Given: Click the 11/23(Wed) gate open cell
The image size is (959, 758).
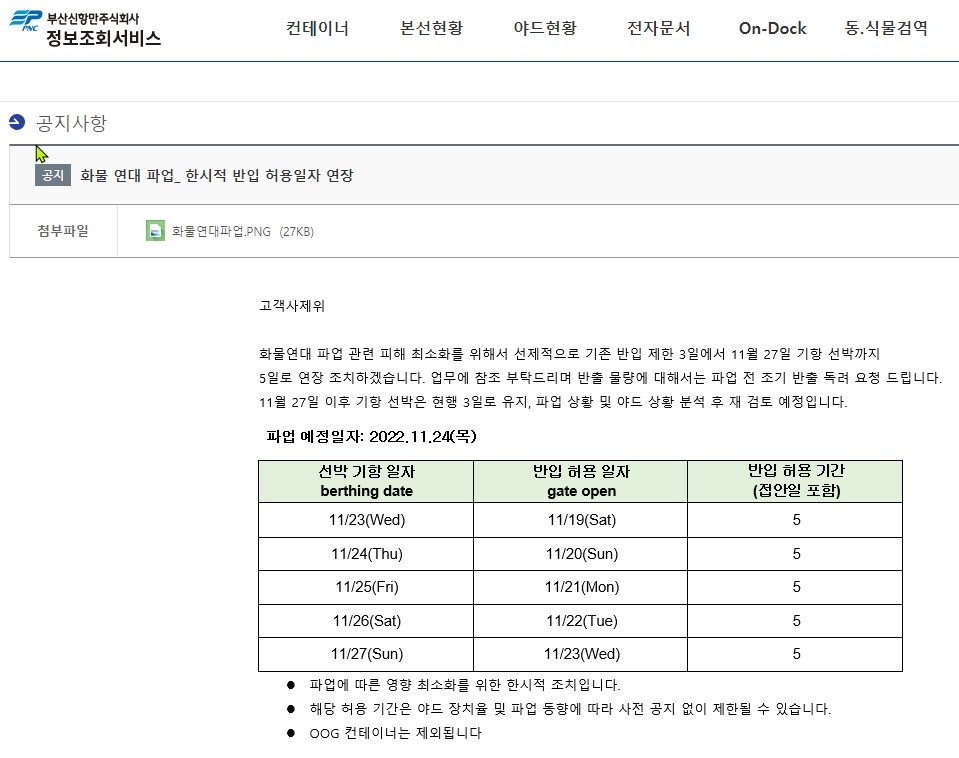Looking at the screenshot, I should (581, 654).
